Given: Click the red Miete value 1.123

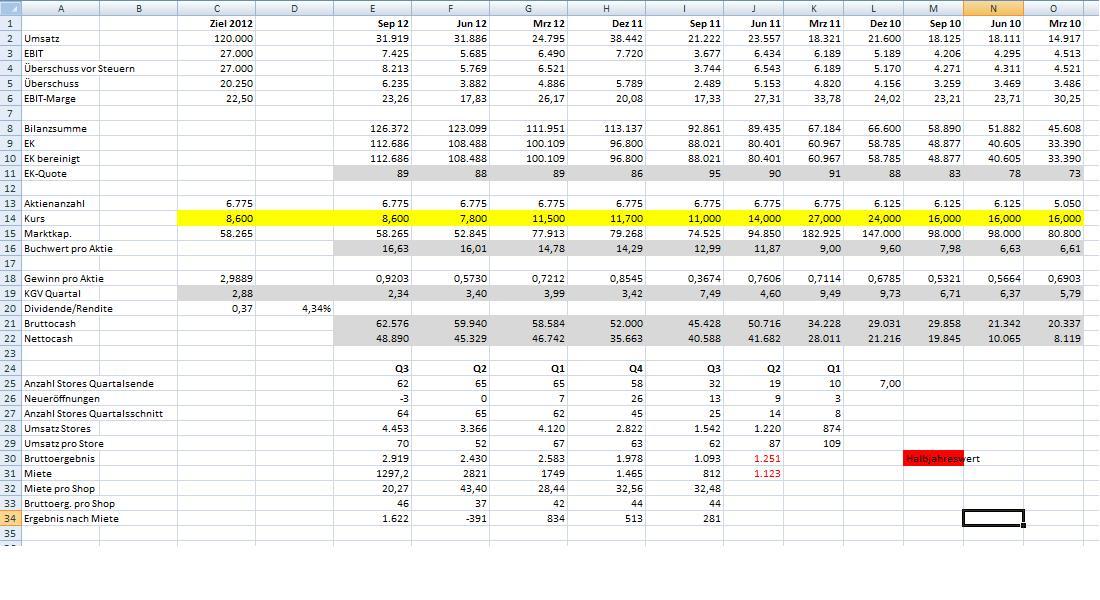Looking at the screenshot, I should click(754, 474).
